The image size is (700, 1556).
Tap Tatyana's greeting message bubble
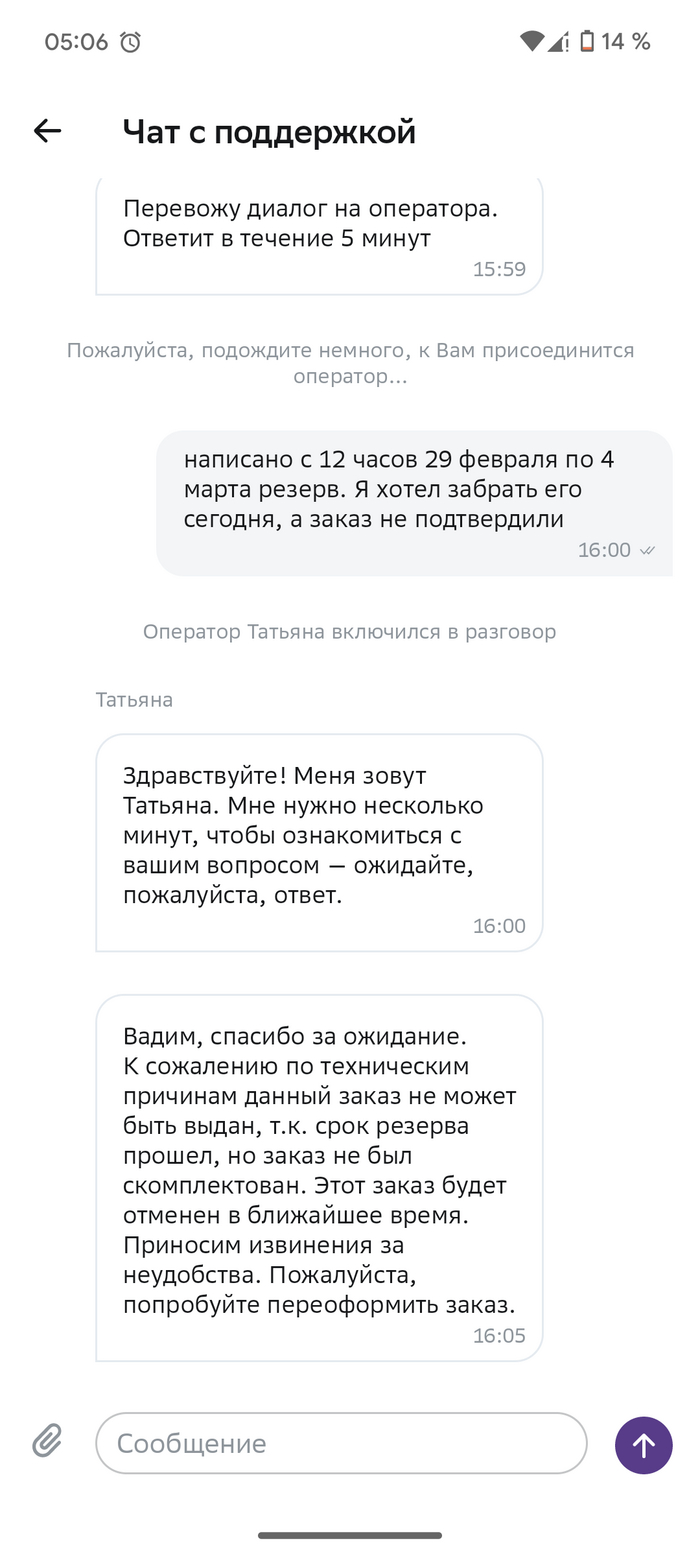[x=318, y=841]
